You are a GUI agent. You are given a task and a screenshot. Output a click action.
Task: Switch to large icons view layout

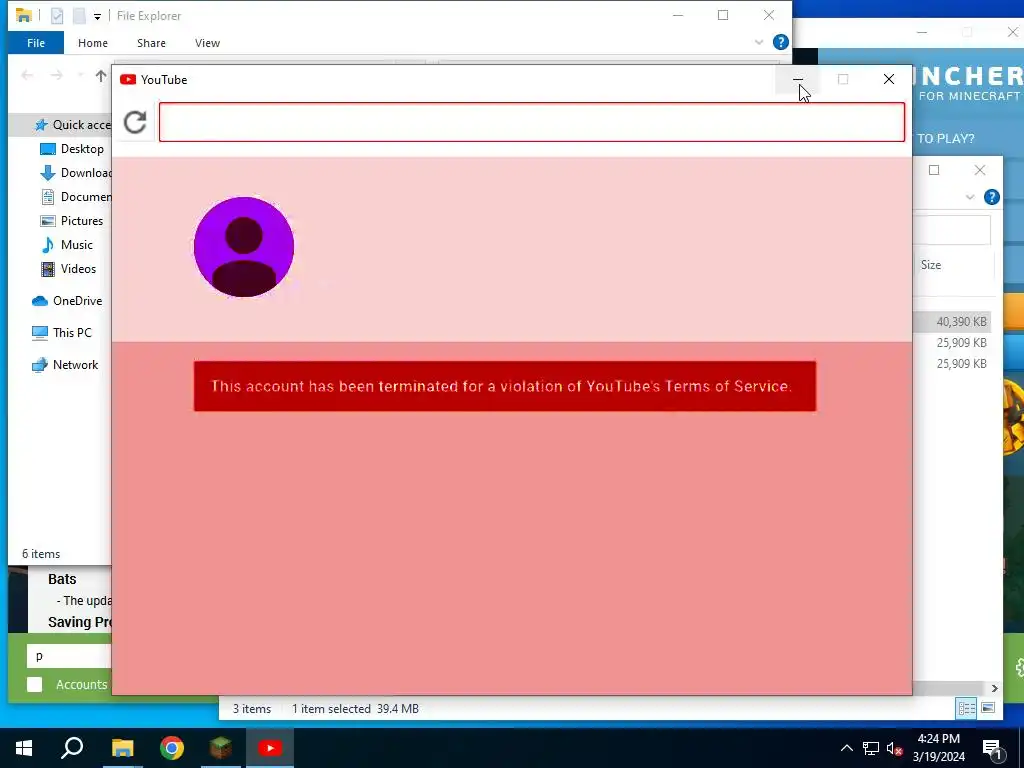click(x=988, y=708)
